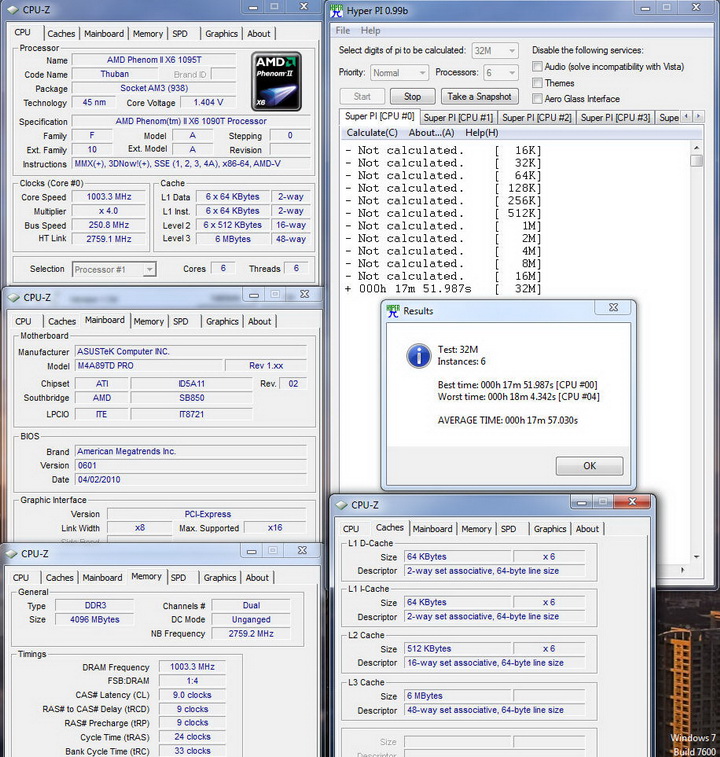
Task: Click the Model field M4A89TD PRO
Action: [148, 366]
